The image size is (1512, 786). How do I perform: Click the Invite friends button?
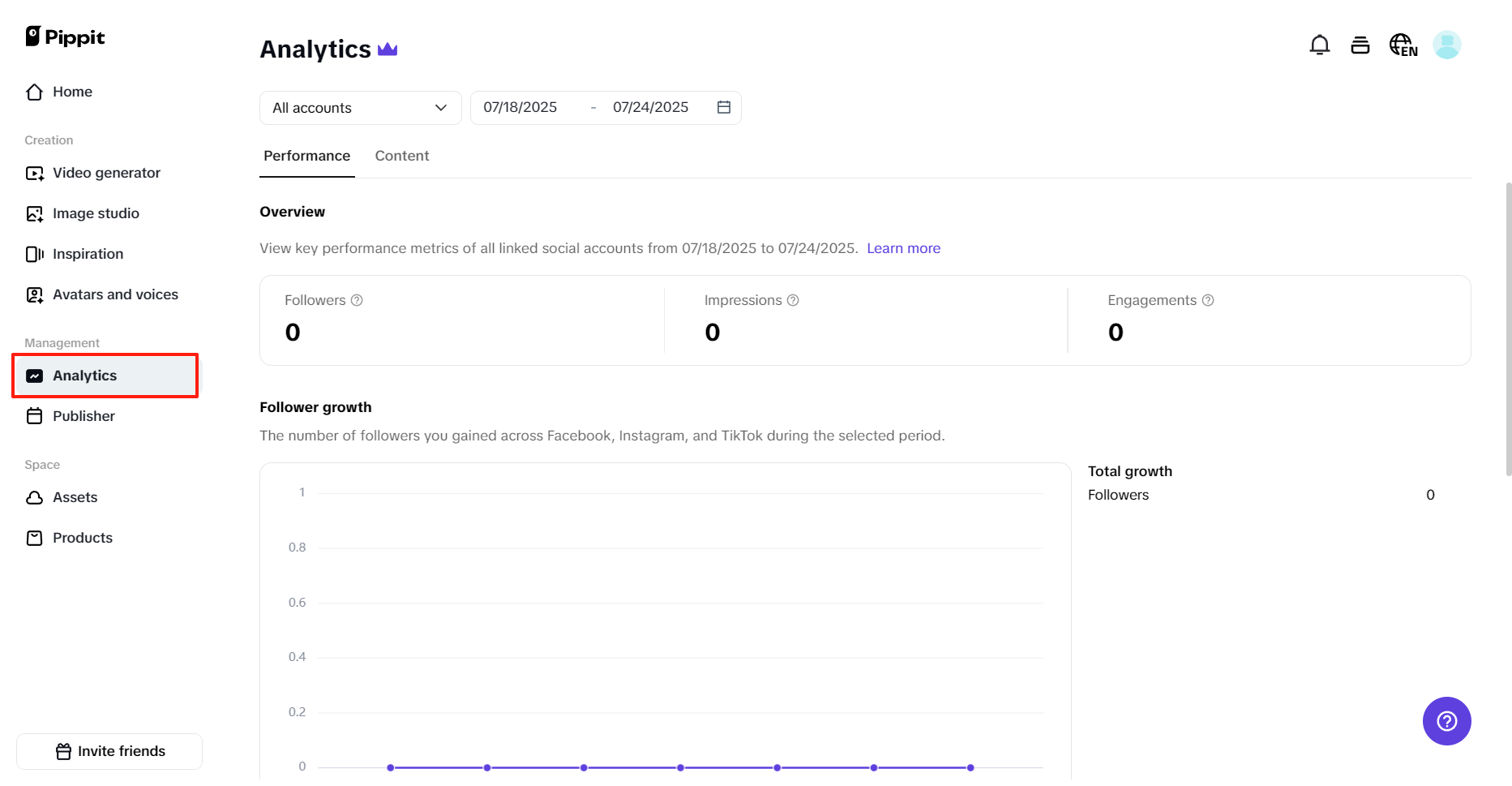(x=109, y=751)
